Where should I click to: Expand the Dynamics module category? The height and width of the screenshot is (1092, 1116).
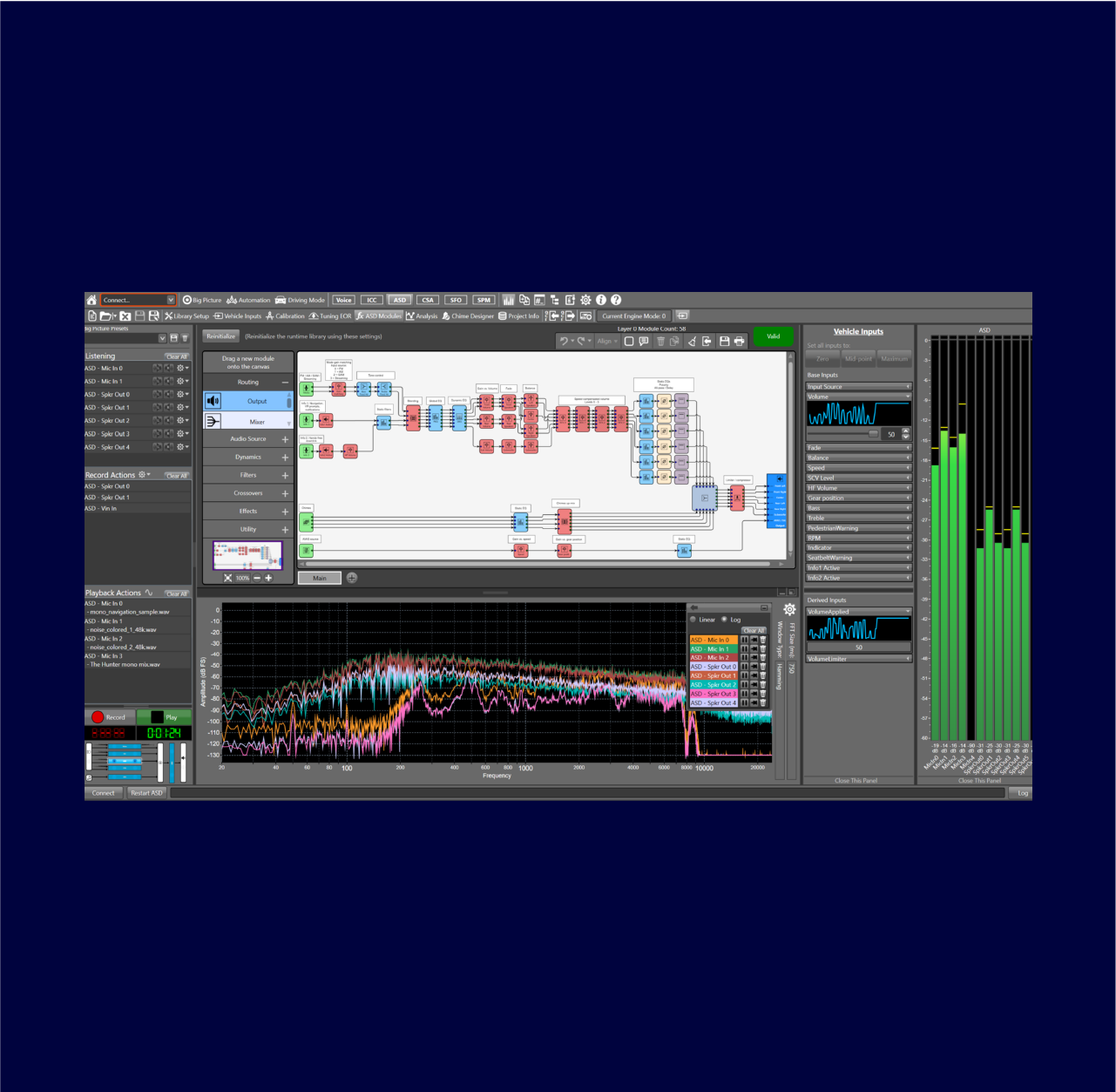point(285,458)
